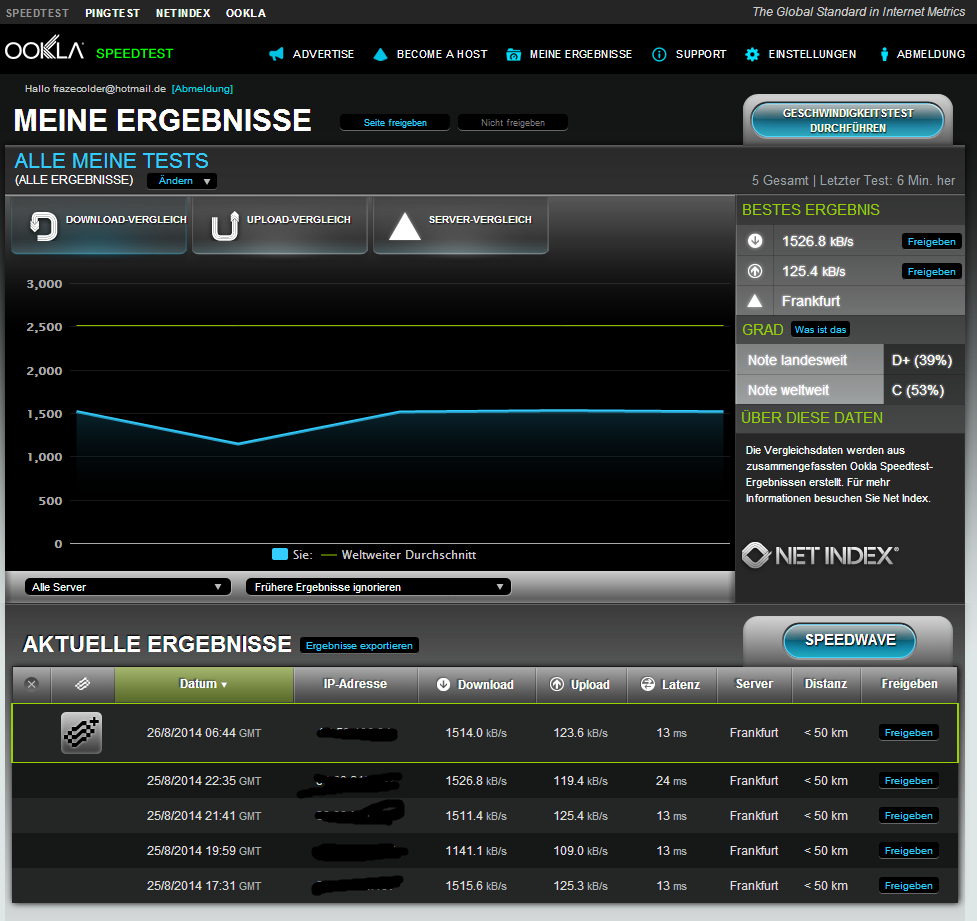
Task: Click Freigeben for the 26/8/2014 06:44 row
Action: (908, 733)
